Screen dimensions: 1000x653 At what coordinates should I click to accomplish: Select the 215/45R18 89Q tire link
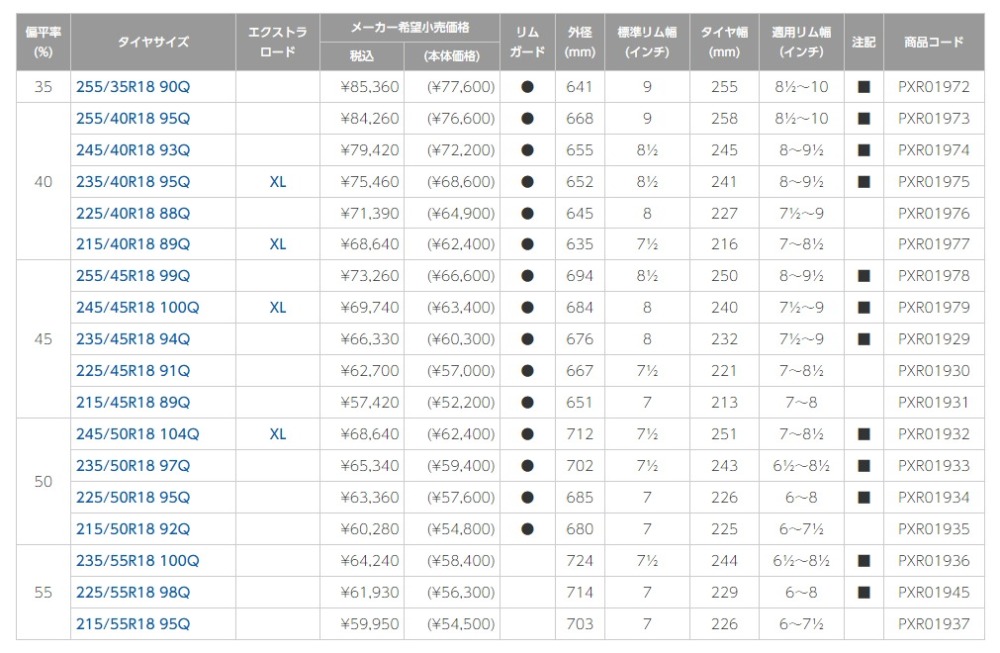pyautogui.click(x=133, y=402)
